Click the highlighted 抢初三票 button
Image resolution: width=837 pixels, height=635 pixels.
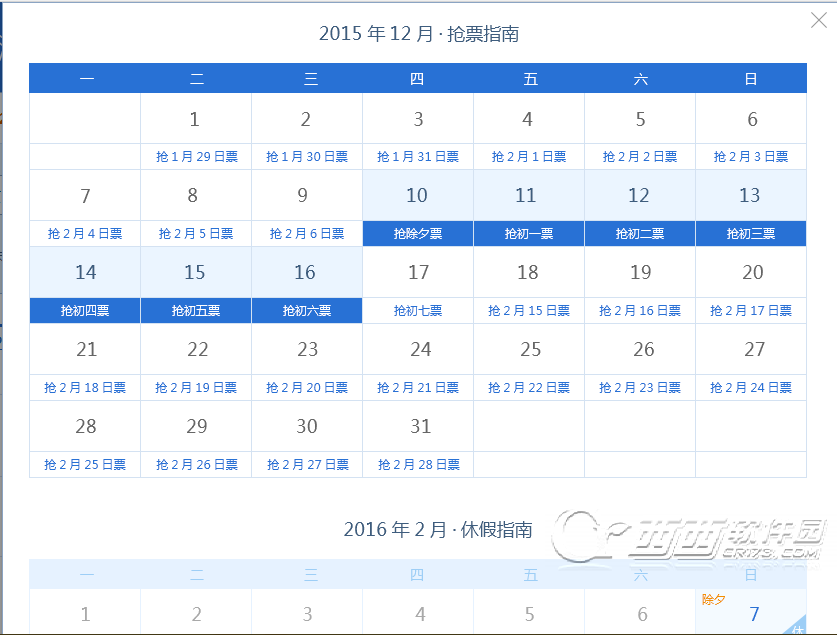click(x=751, y=233)
